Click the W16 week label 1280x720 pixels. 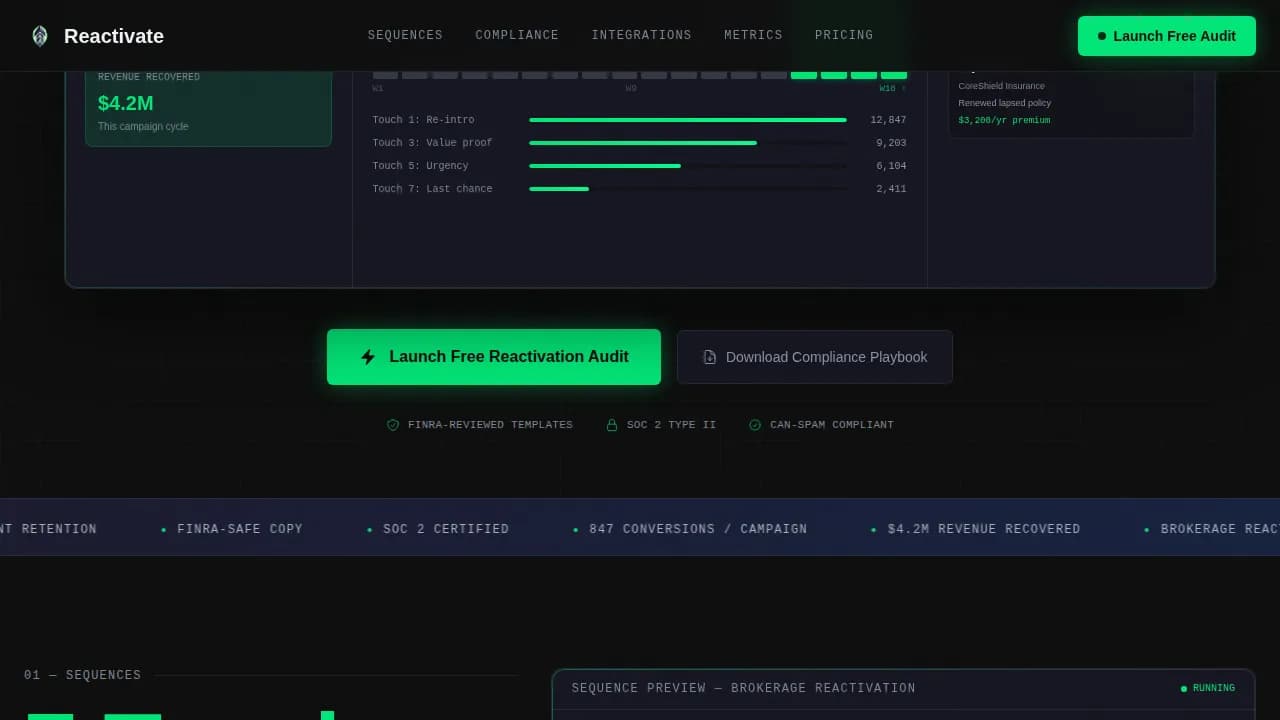pyautogui.click(x=892, y=89)
